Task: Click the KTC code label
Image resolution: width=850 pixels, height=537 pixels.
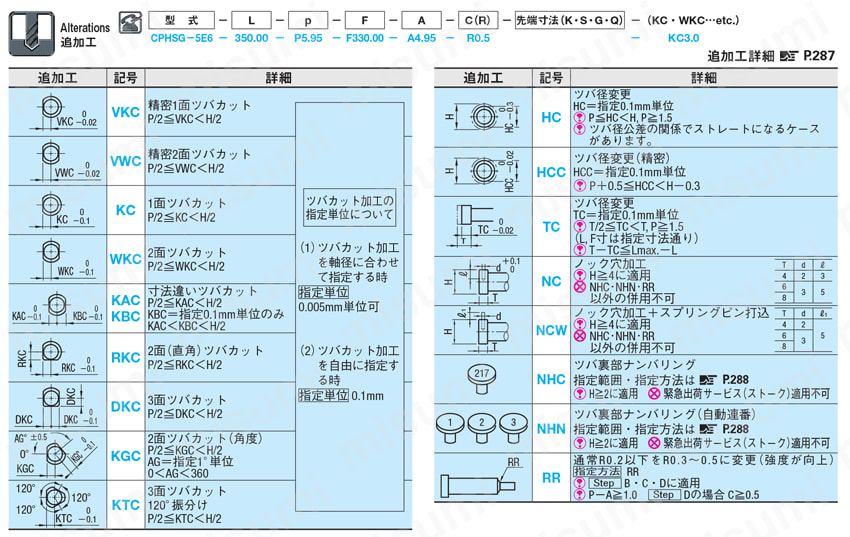Action: point(126,504)
